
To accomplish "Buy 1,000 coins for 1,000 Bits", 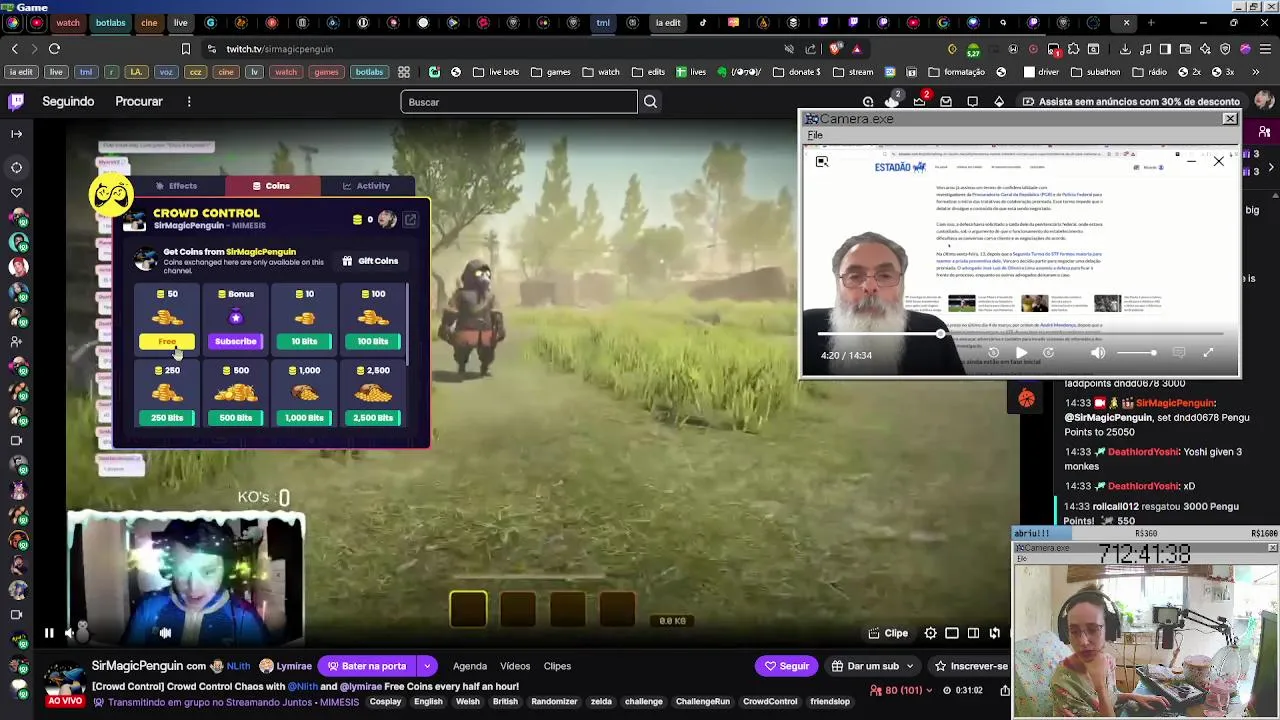I will click(x=304, y=417).
